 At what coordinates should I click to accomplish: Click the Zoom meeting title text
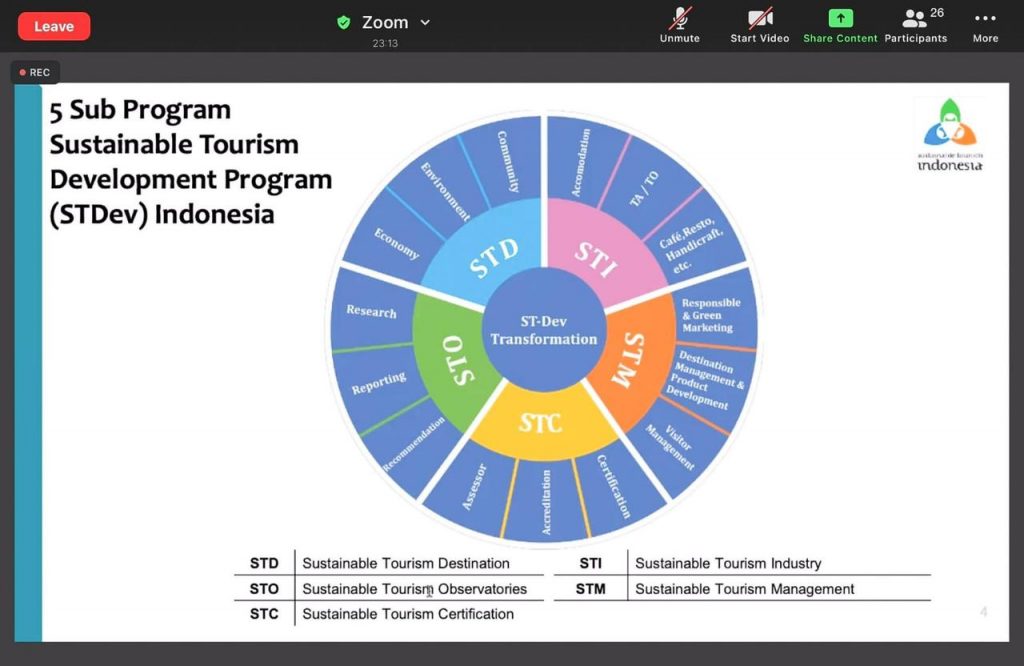[x=385, y=22]
